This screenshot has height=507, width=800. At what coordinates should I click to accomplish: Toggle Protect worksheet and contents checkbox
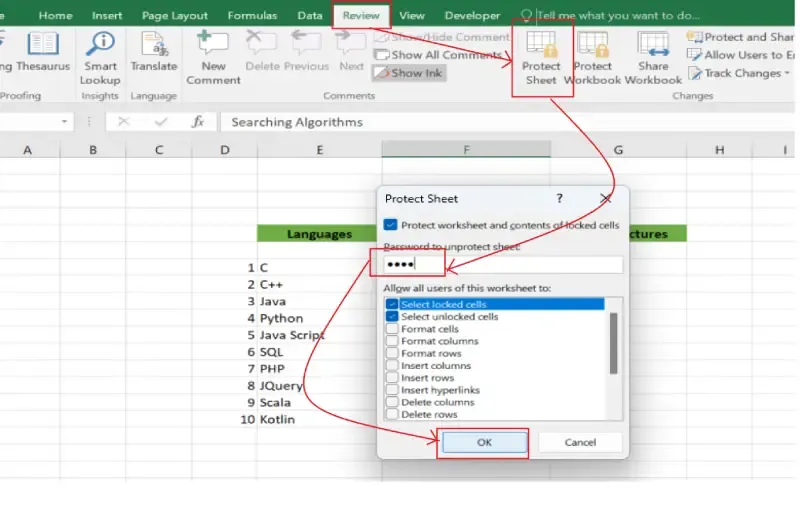(390, 225)
